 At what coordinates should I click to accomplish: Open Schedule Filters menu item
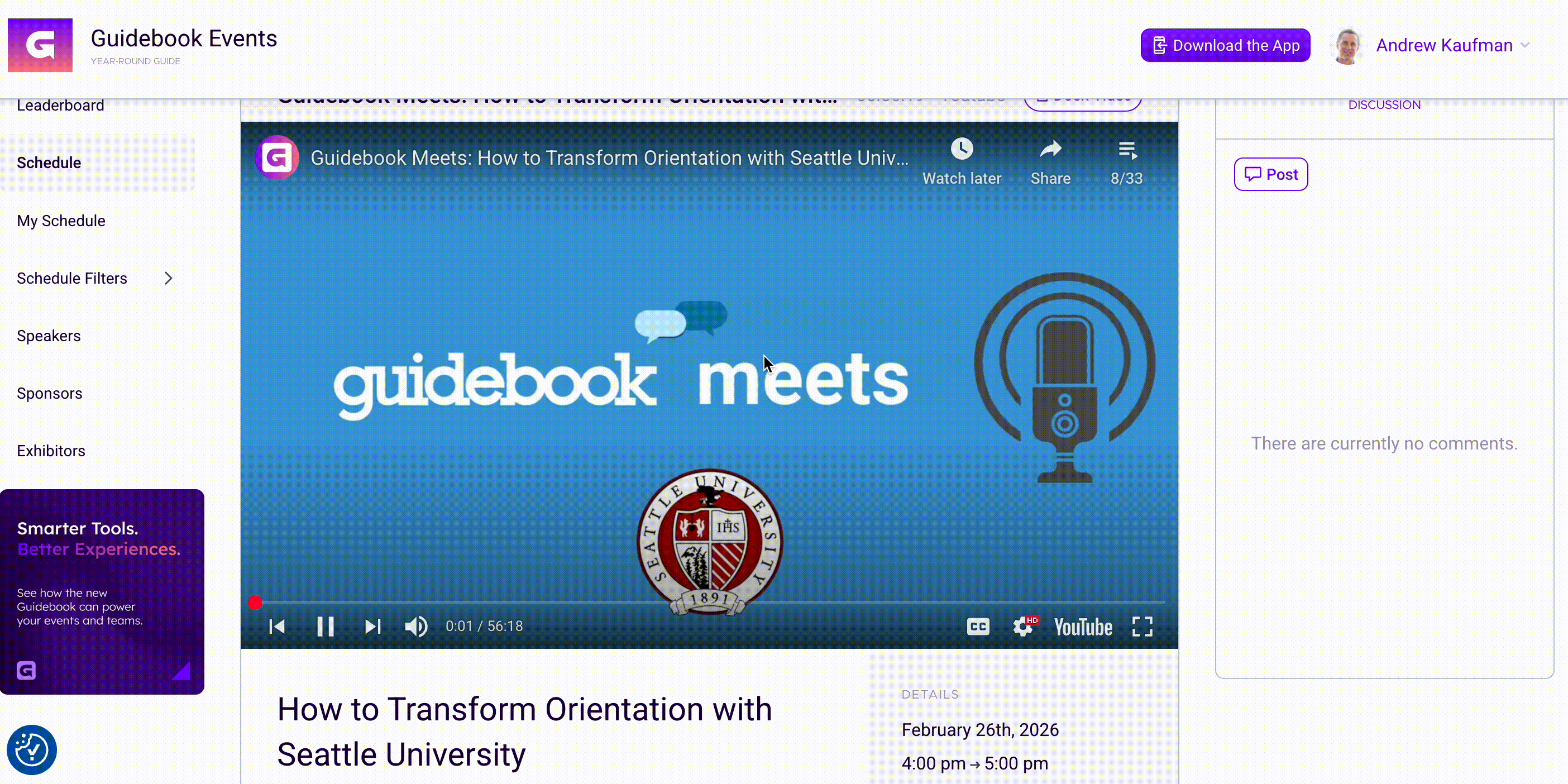[72, 278]
